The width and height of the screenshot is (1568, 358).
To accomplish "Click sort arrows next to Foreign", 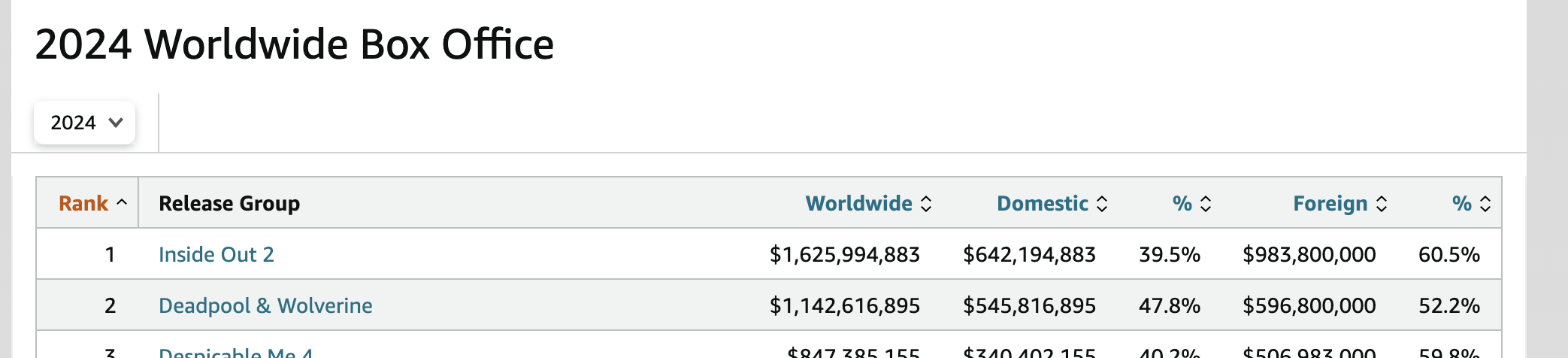I will click(1382, 204).
